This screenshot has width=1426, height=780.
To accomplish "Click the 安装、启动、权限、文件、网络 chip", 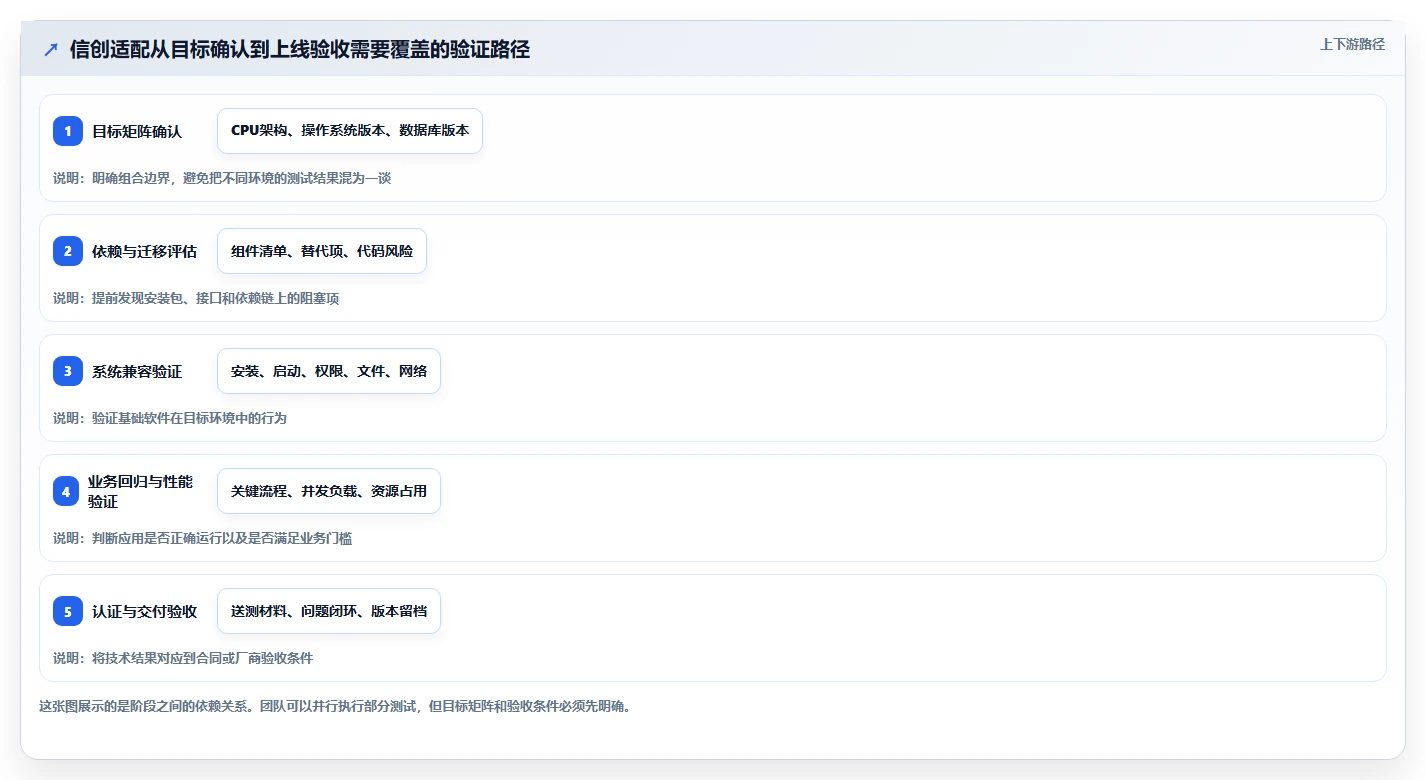I will 329,371.
